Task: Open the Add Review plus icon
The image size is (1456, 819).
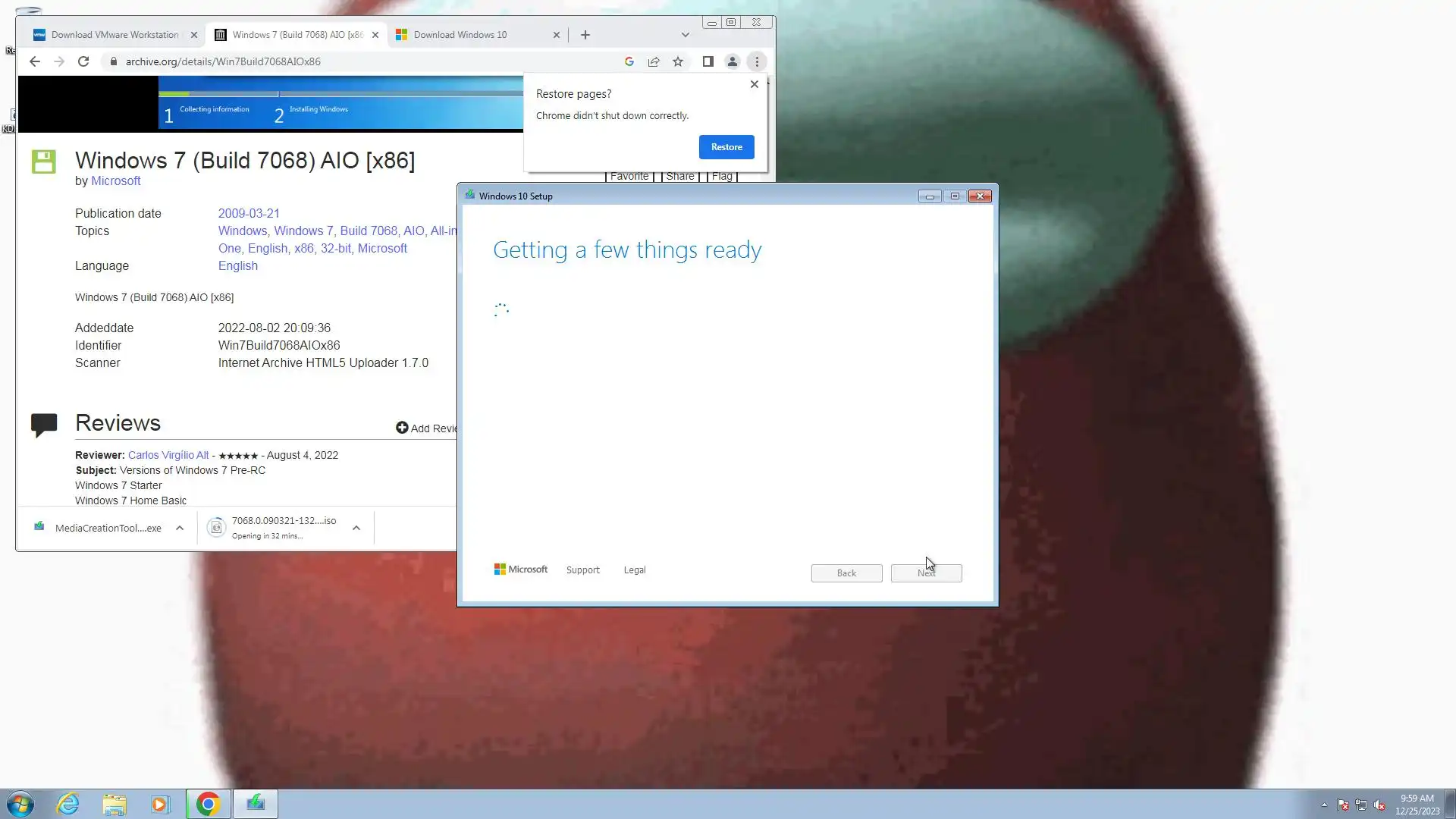Action: point(402,428)
